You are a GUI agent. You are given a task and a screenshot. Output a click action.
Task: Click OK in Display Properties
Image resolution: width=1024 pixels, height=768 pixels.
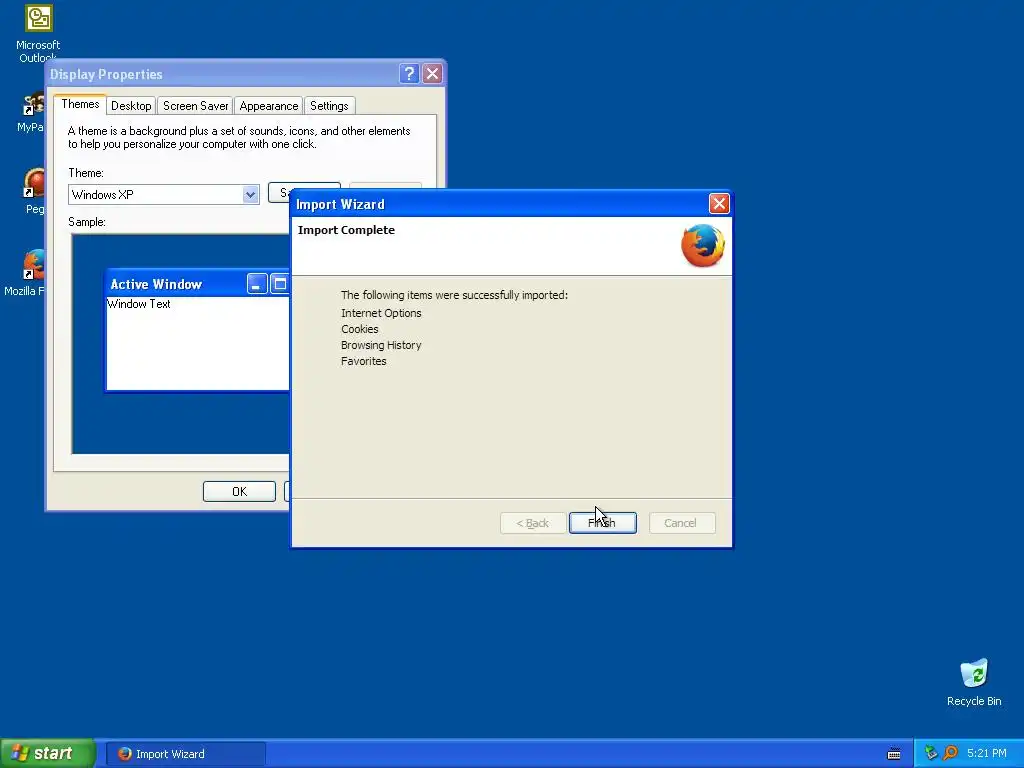[x=239, y=491]
